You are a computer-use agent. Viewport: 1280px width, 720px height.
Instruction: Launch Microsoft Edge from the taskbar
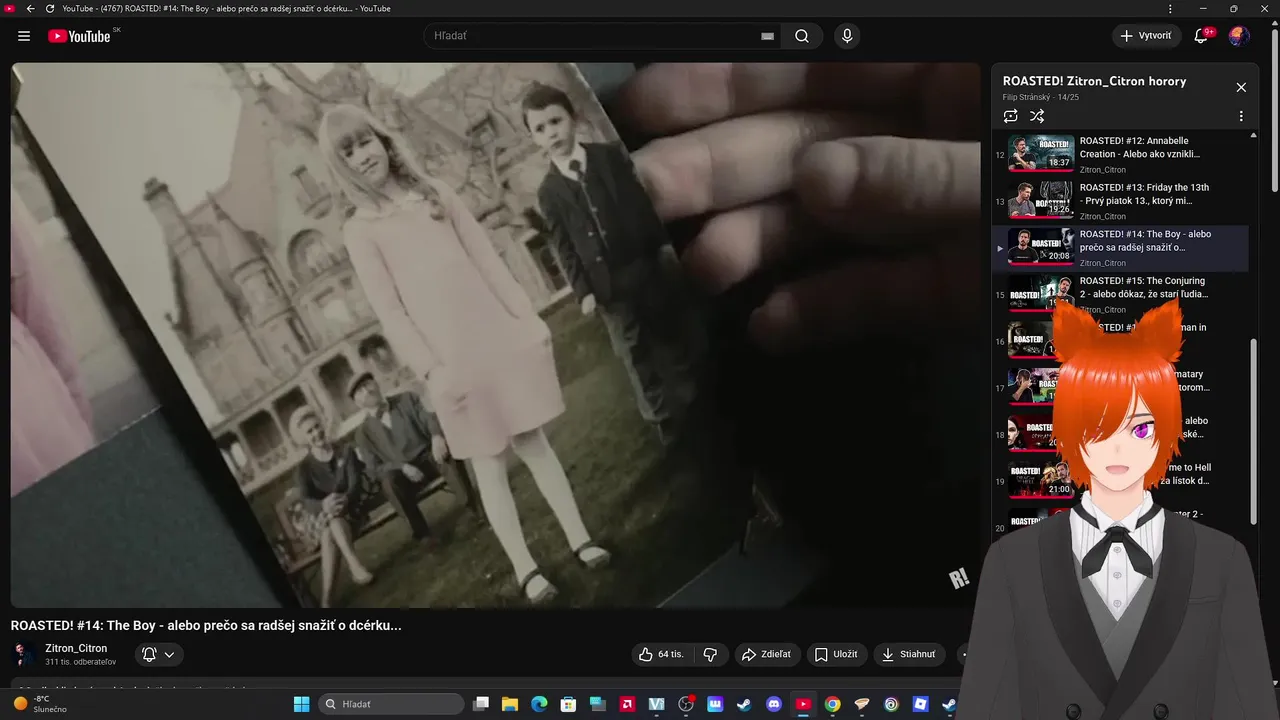click(x=539, y=704)
